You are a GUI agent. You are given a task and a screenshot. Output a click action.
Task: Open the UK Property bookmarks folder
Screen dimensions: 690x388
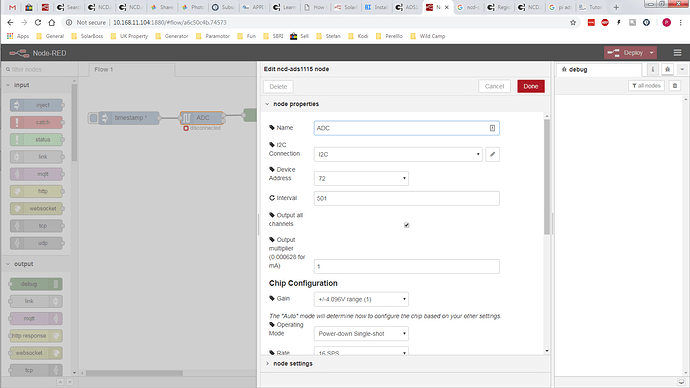(x=129, y=36)
